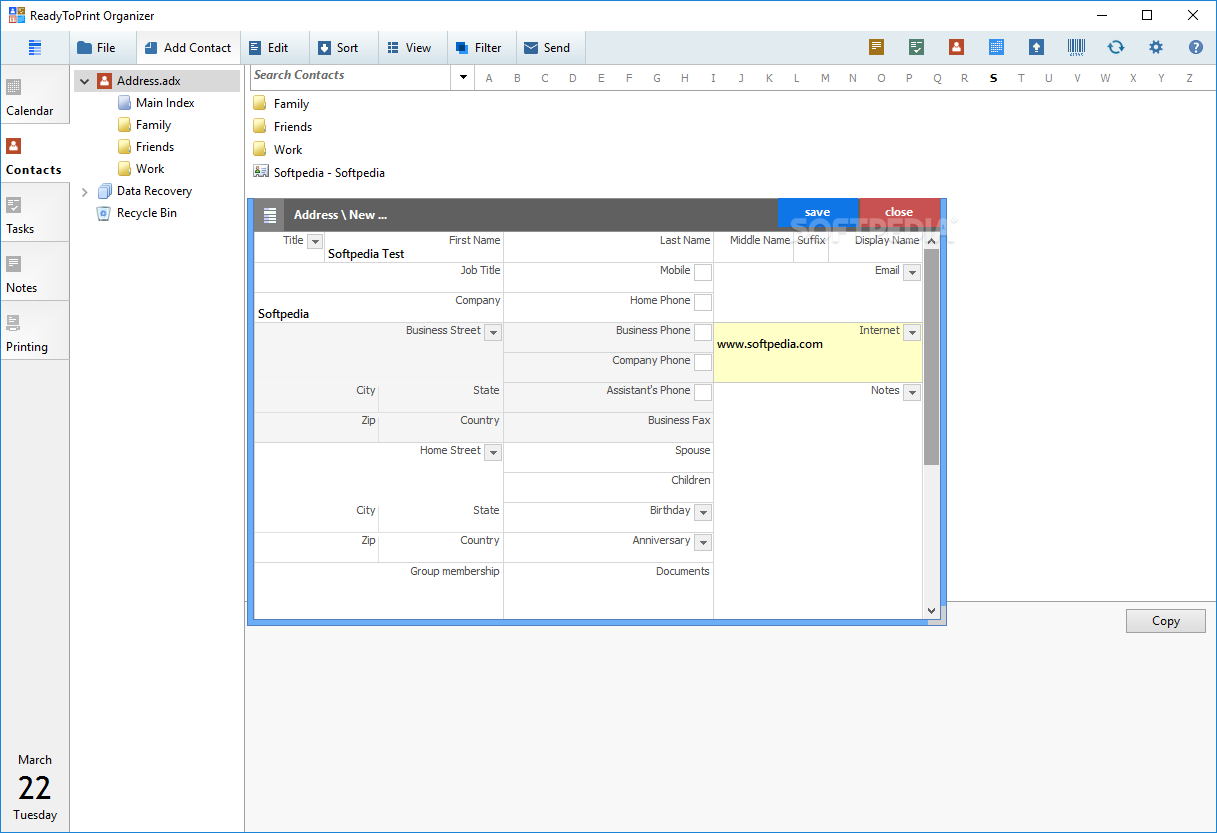Image resolution: width=1217 pixels, height=833 pixels.
Task: Select the Family folder in the tree
Action: 153,125
